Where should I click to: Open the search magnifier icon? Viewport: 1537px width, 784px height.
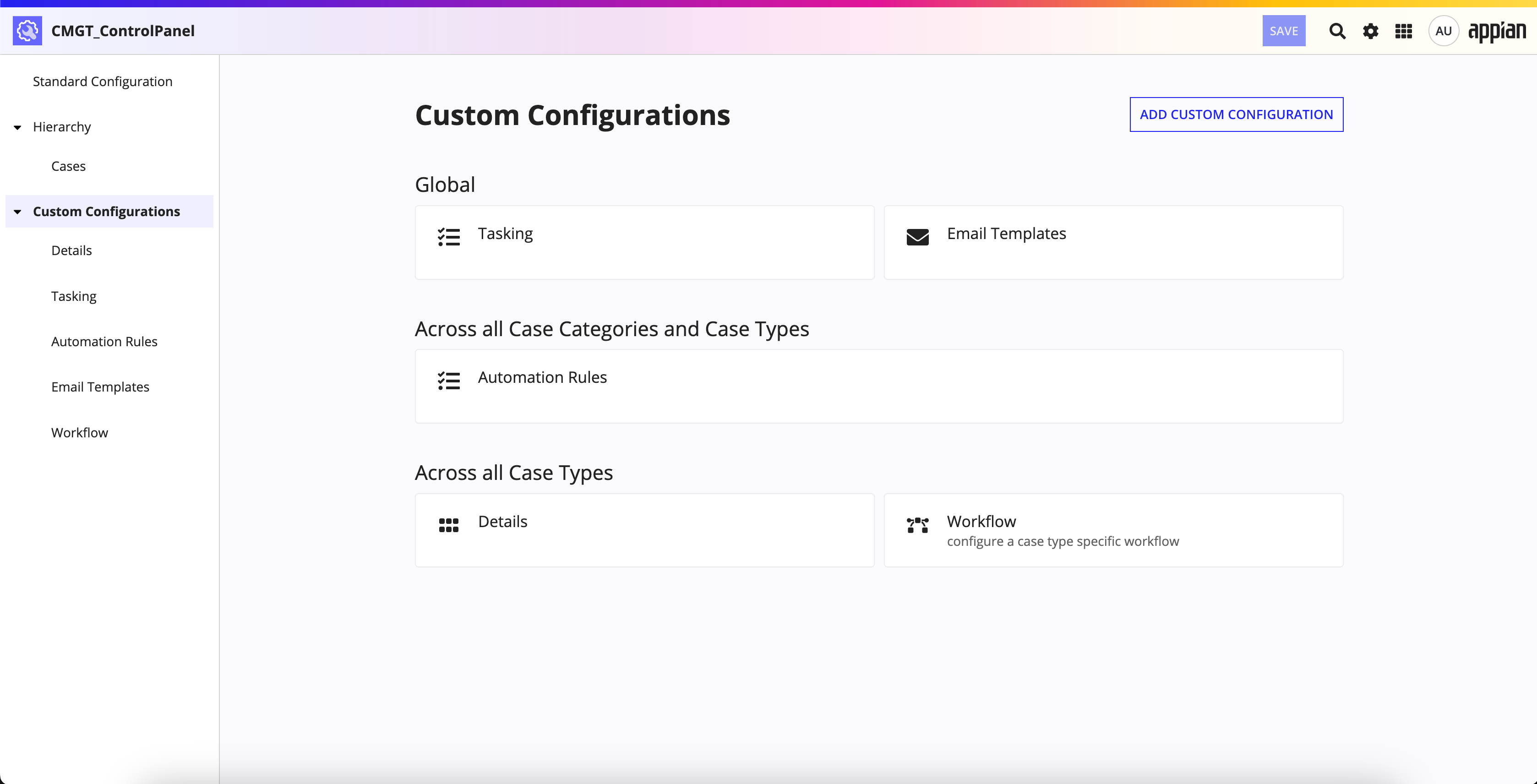[1337, 31]
